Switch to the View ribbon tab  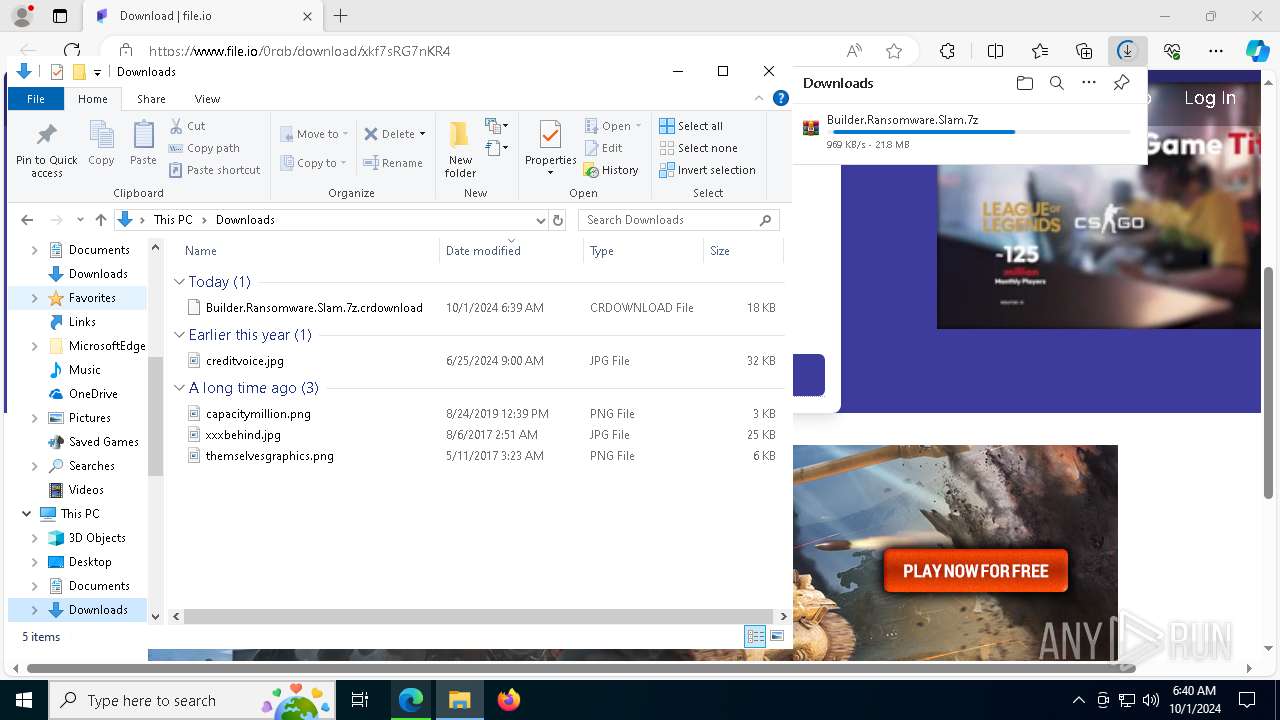coord(207,99)
